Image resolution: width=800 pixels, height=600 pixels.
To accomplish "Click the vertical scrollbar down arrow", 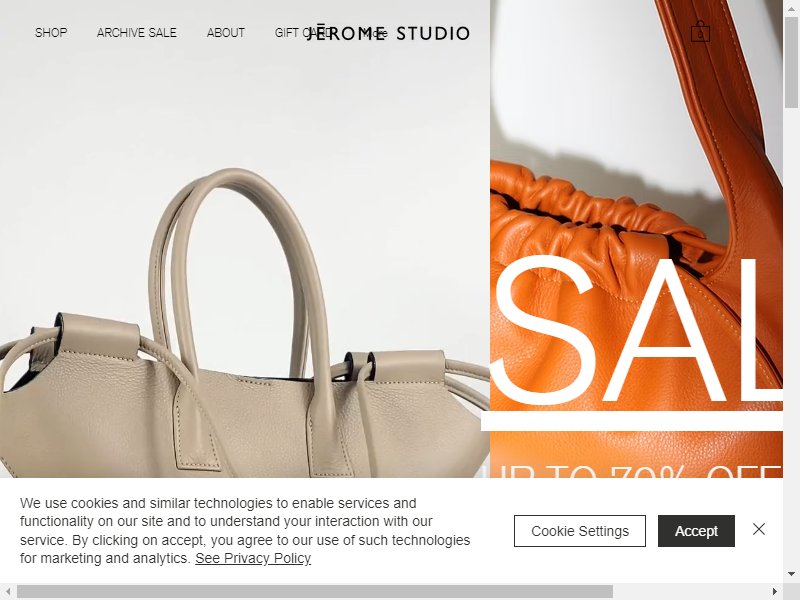I will pos(791,573).
